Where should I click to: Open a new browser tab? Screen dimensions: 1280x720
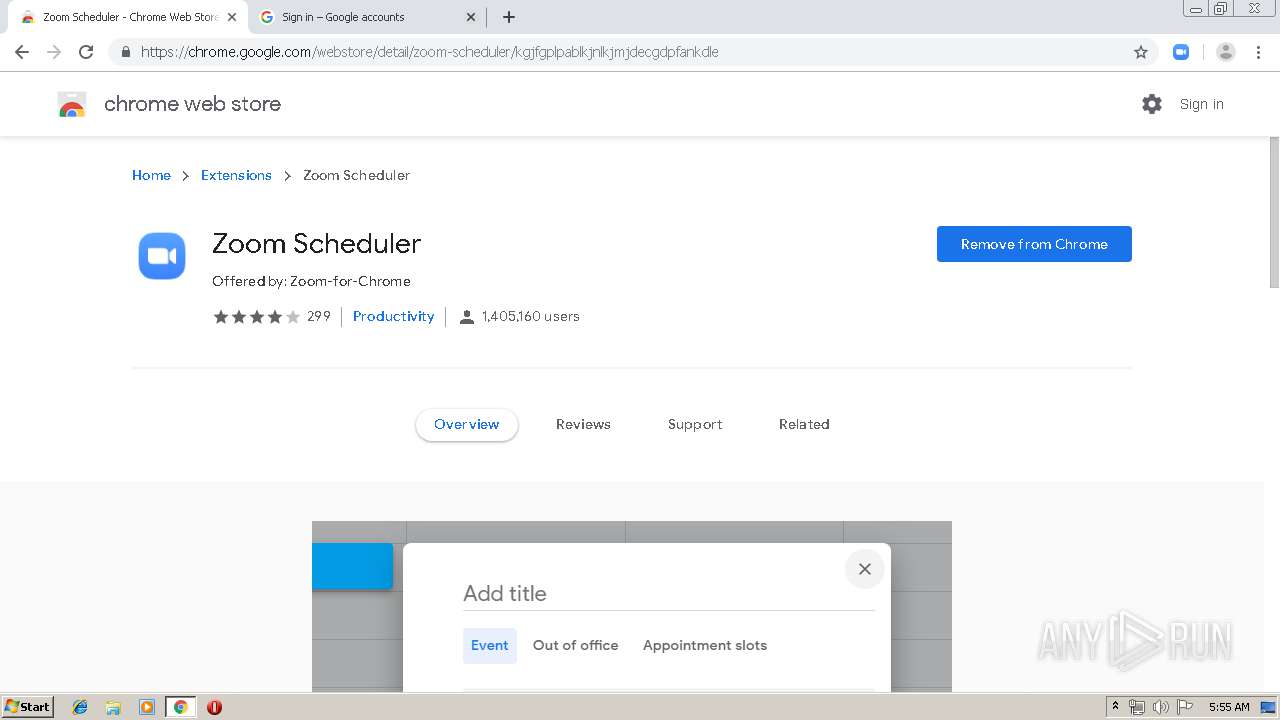pos(508,17)
